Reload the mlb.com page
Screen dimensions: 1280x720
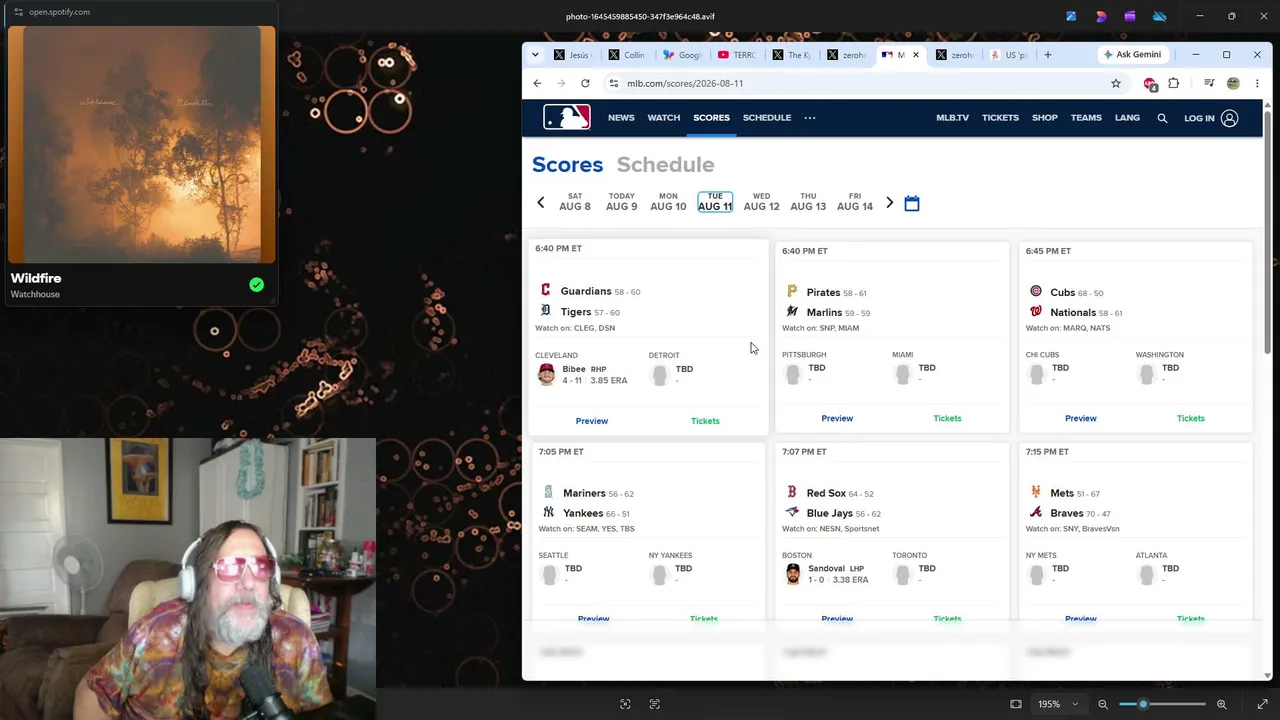[585, 83]
